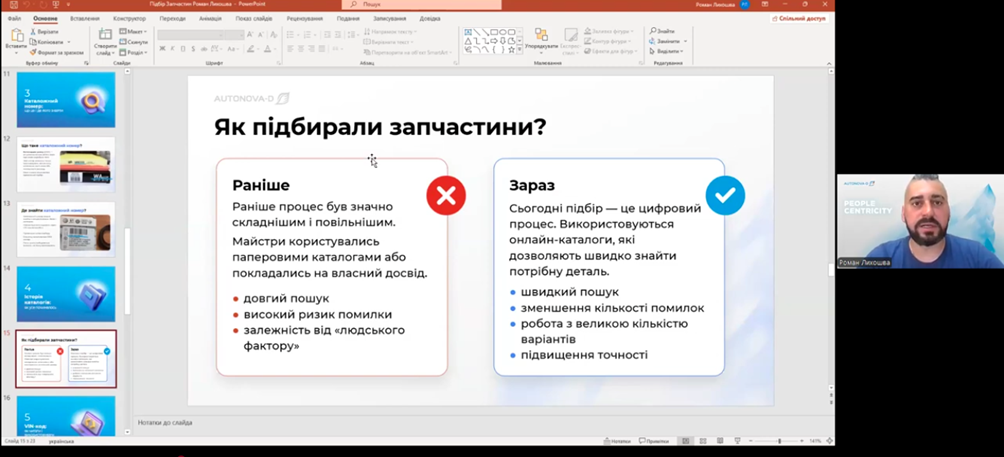Open the Вставлення (Insert) ribbon tab

point(85,18)
